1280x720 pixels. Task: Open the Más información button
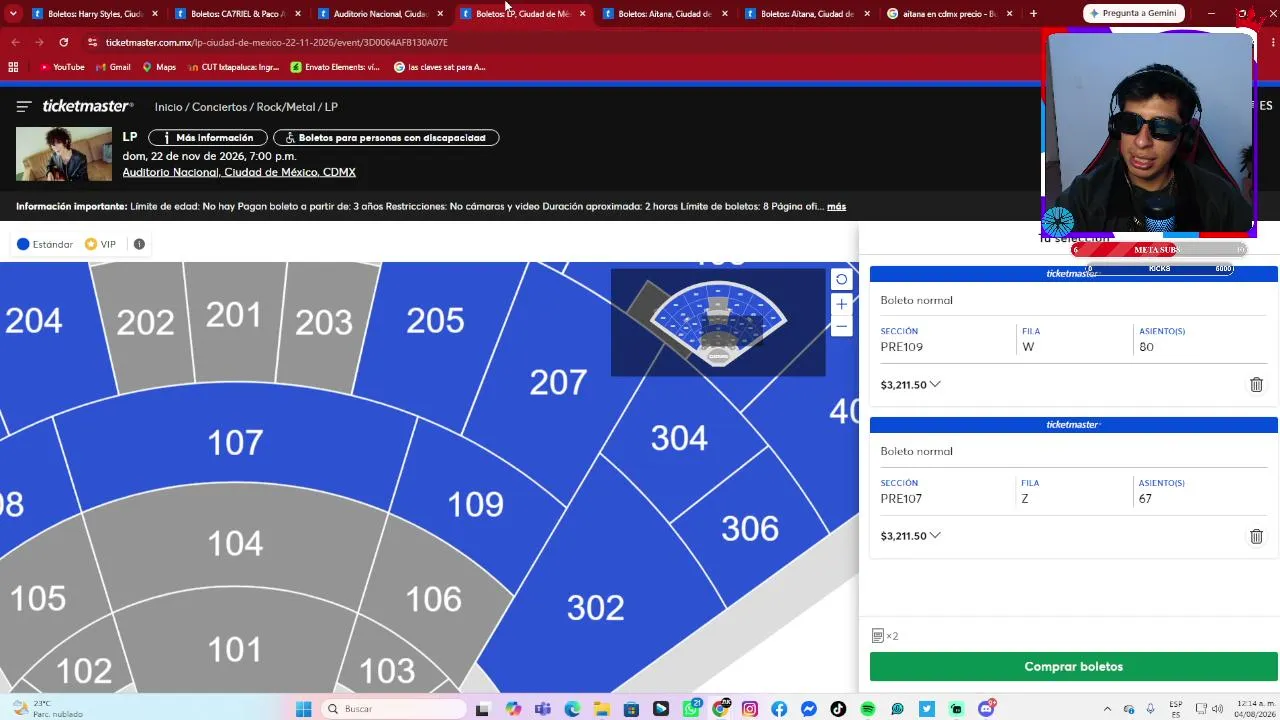pyautogui.click(x=208, y=138)
